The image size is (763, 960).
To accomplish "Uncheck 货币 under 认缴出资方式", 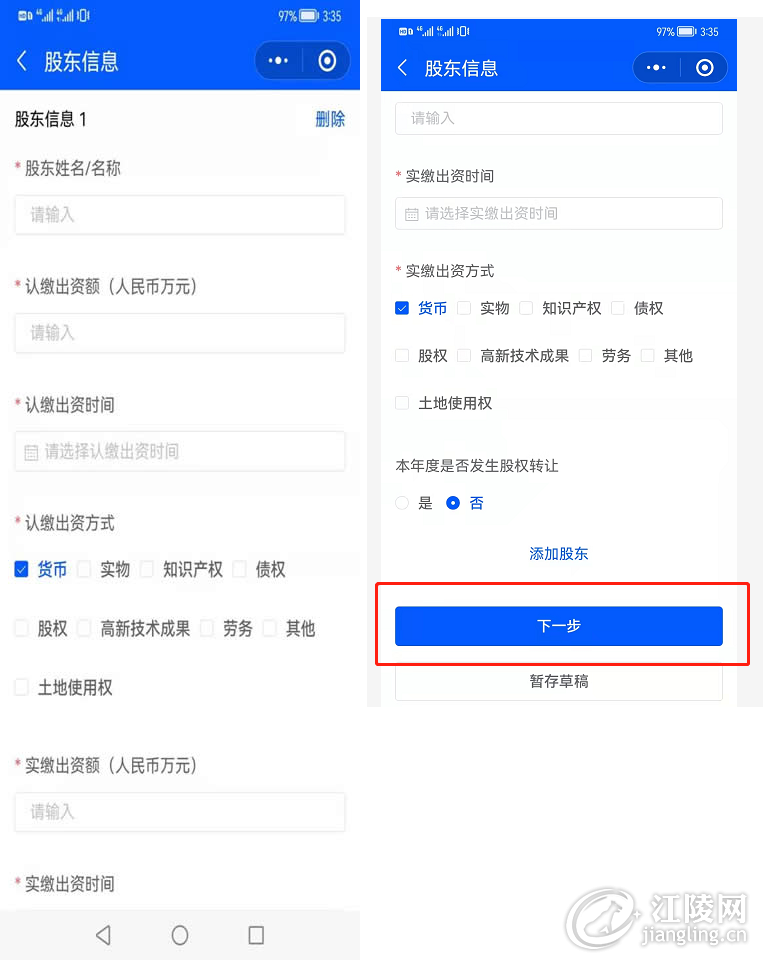I will coord(21,569).
